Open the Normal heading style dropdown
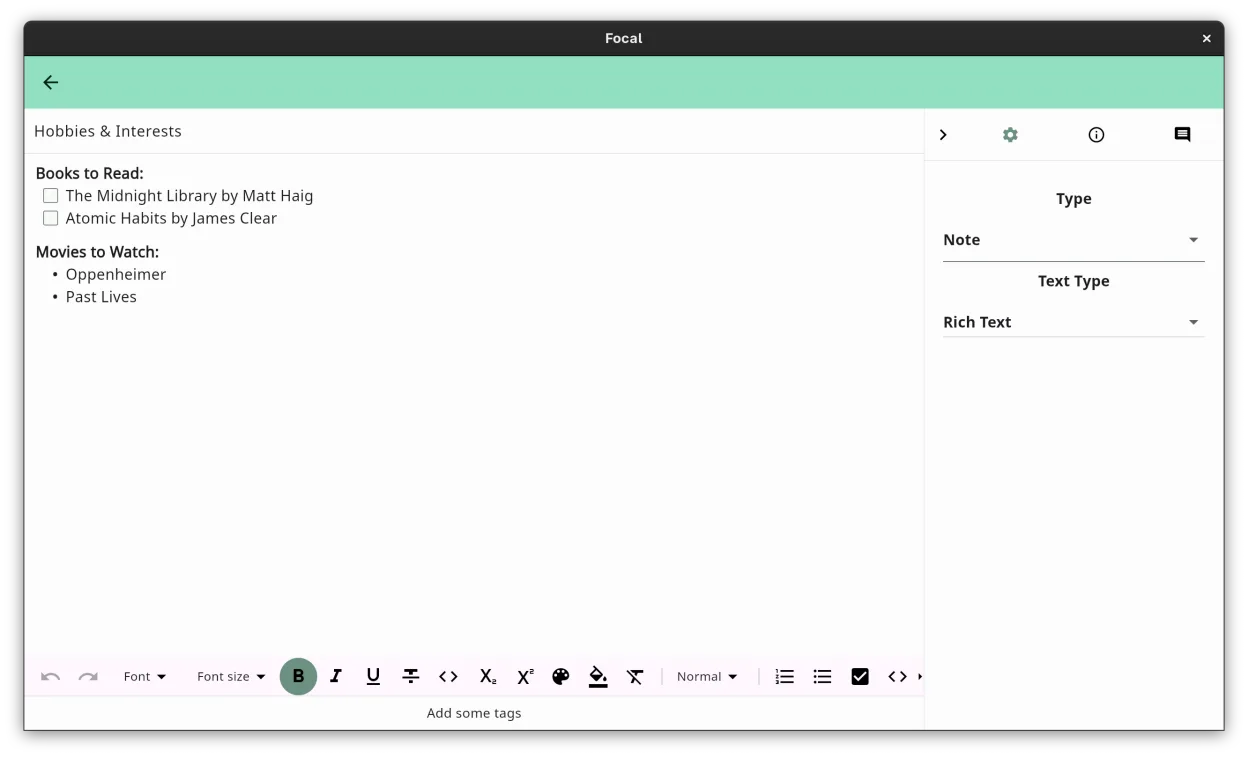1248x757 pixels. tap(707, 677)
